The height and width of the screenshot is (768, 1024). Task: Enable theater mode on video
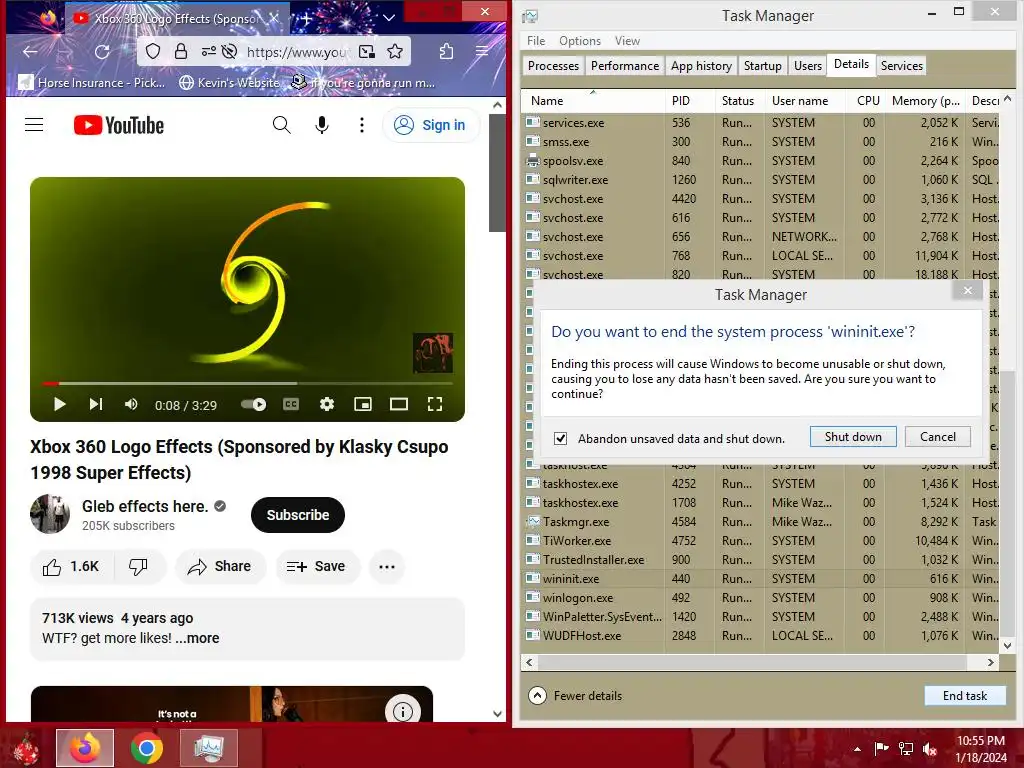399,404
